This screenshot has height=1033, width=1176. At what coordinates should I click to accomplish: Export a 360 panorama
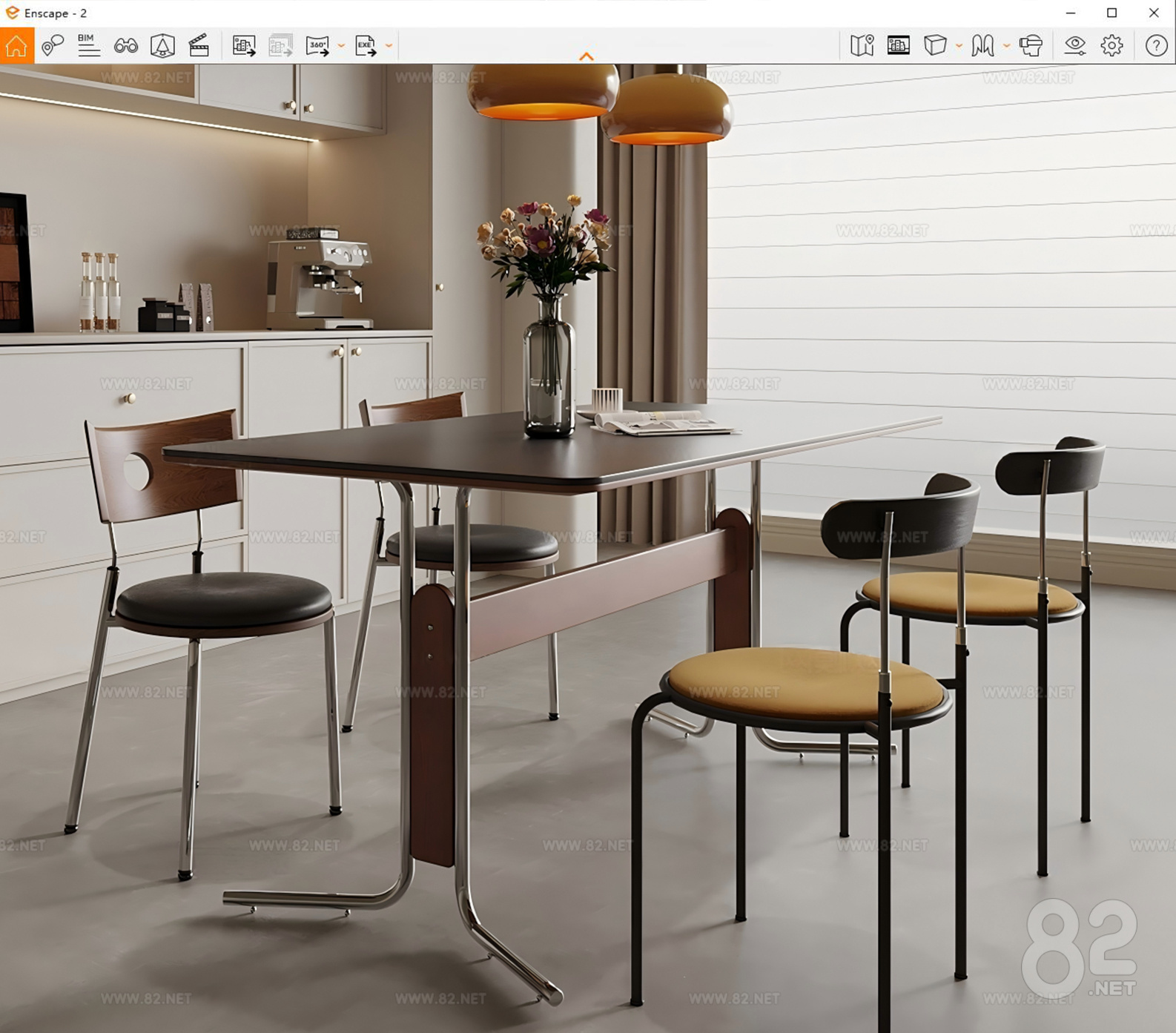point(317,46)
